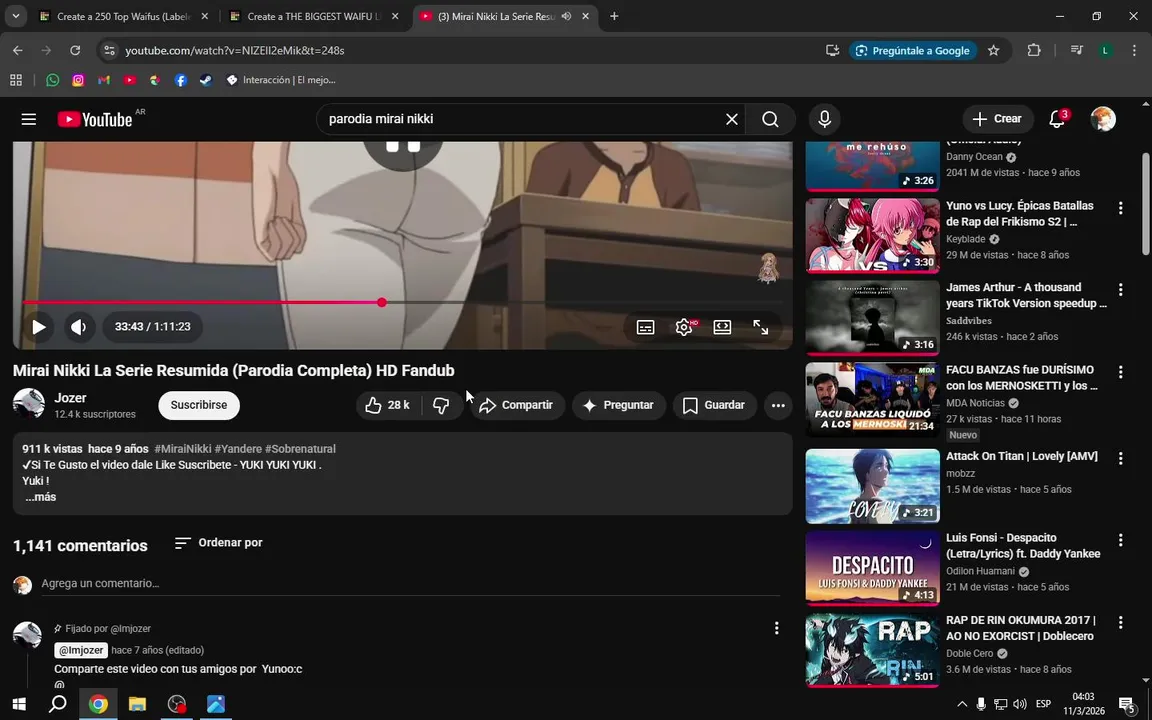Viewport: 1152px width, 720px height.
Task: Mute the video volume
Action: click(79, 327)
